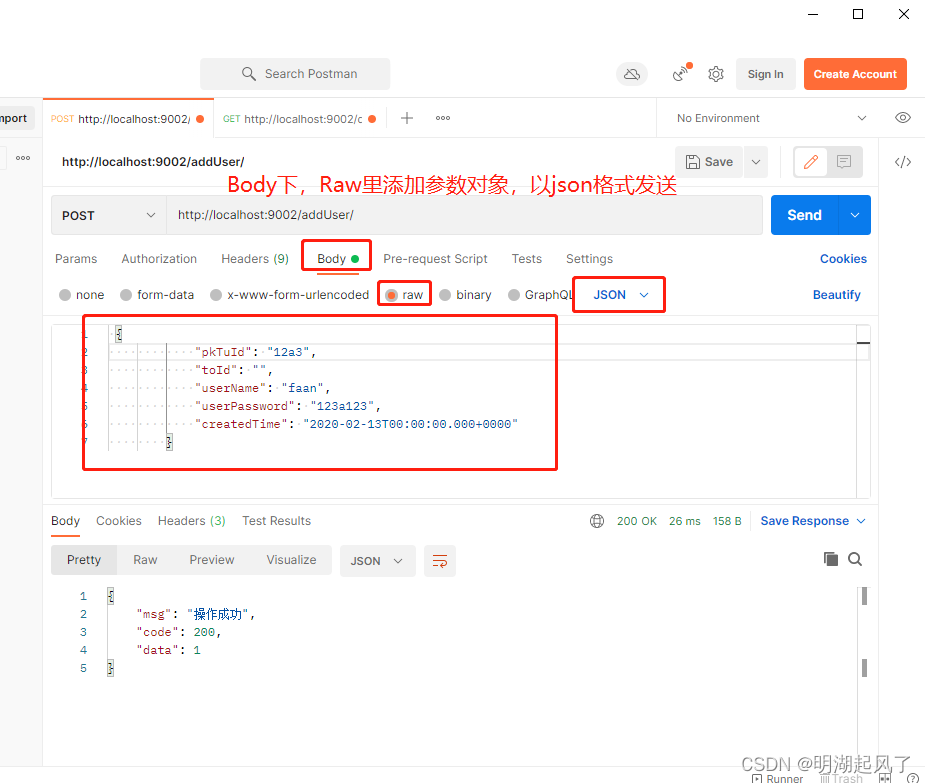Select the binary body type radio

tap(445, 294)
